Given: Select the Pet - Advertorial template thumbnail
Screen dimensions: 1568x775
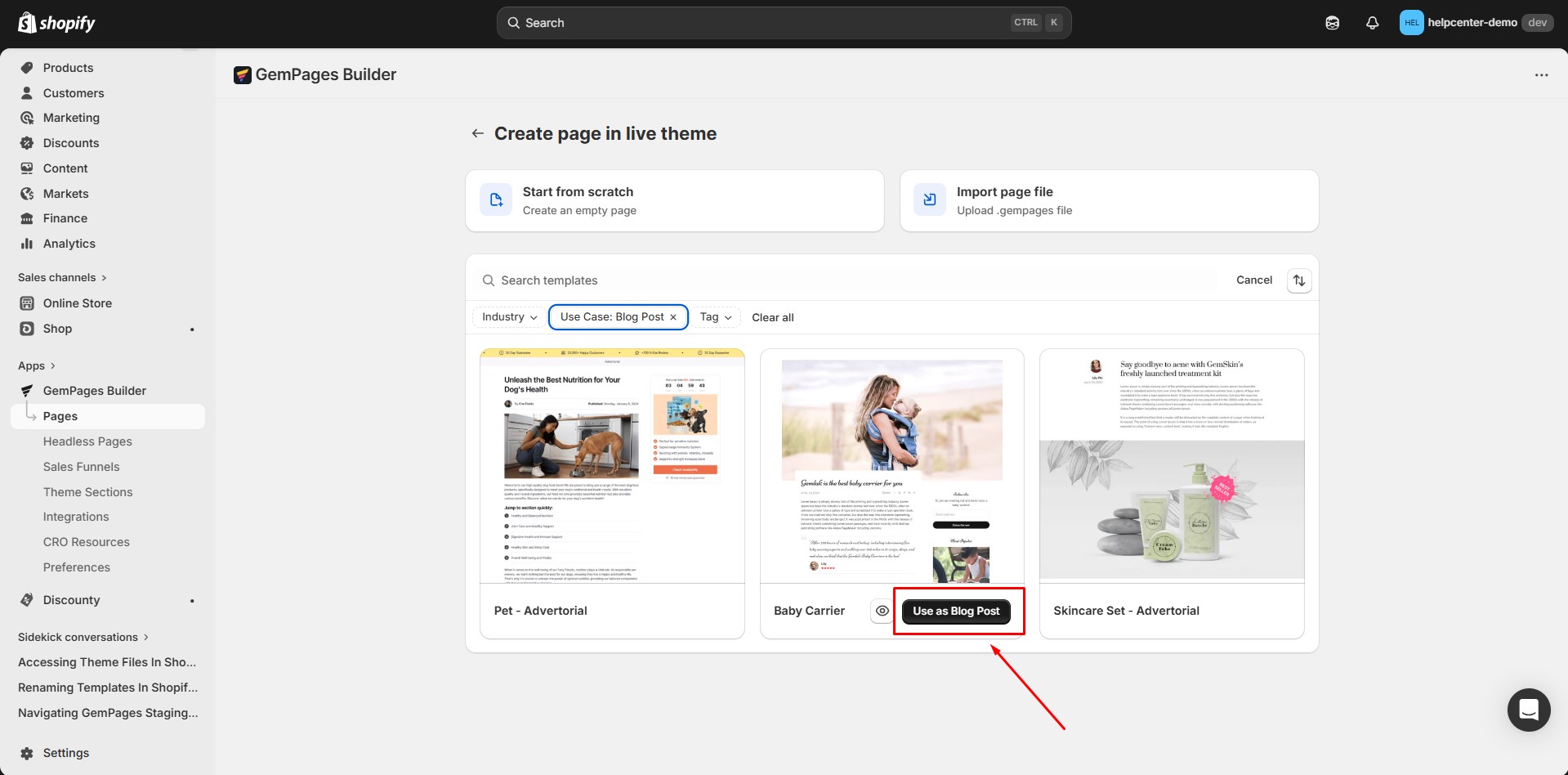Looking at the screenshot, I should point(612,466).
